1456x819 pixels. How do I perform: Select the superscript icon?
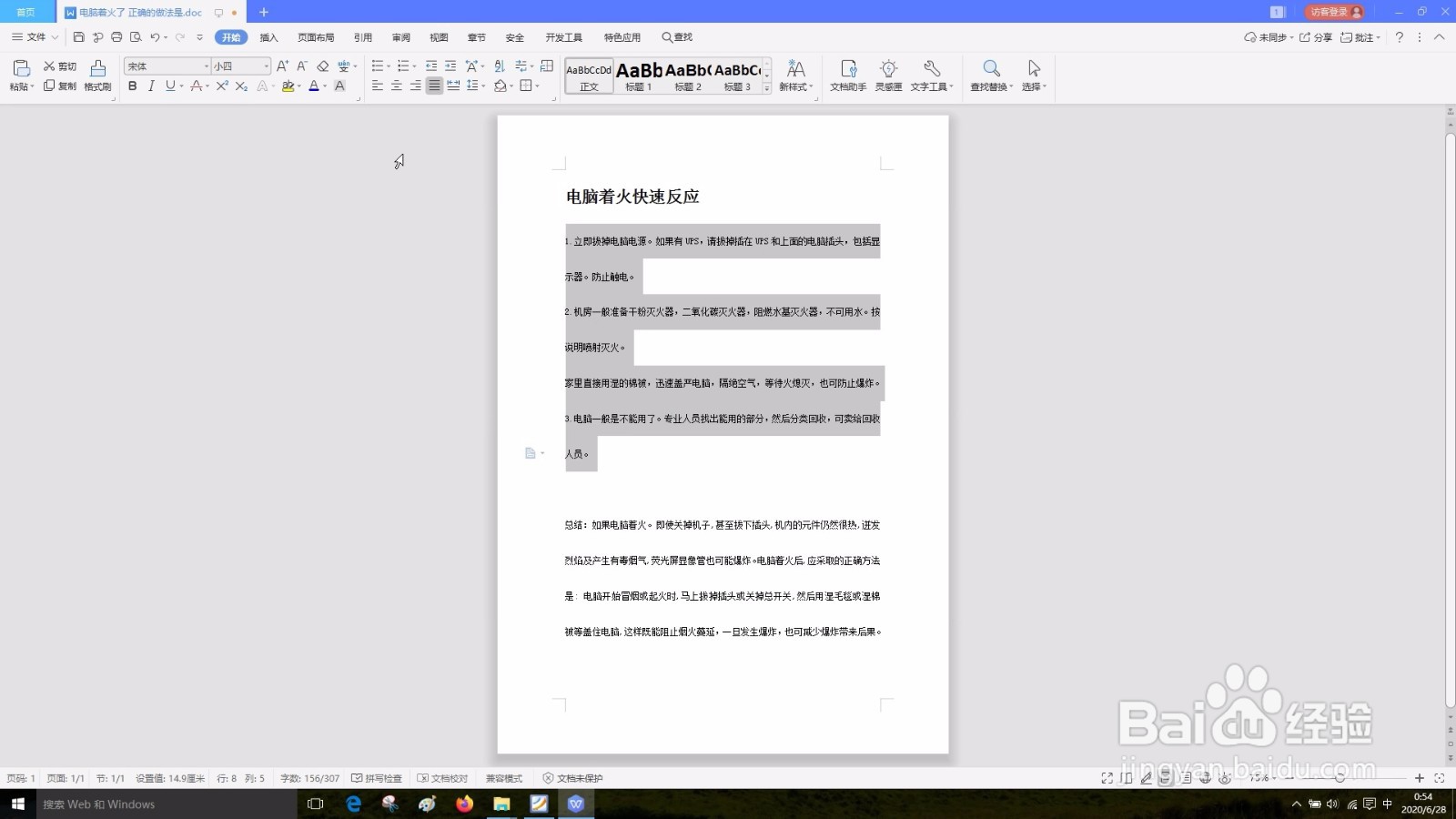[x=221, y=86]
